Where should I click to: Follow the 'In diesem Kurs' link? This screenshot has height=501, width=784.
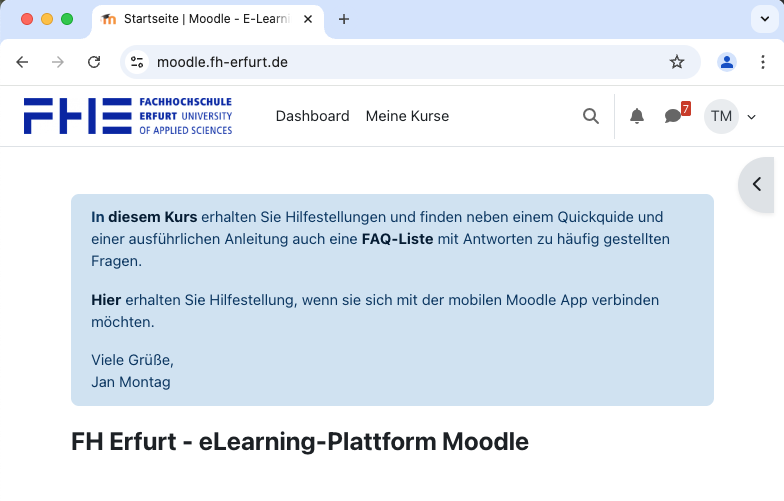(144, 216)
